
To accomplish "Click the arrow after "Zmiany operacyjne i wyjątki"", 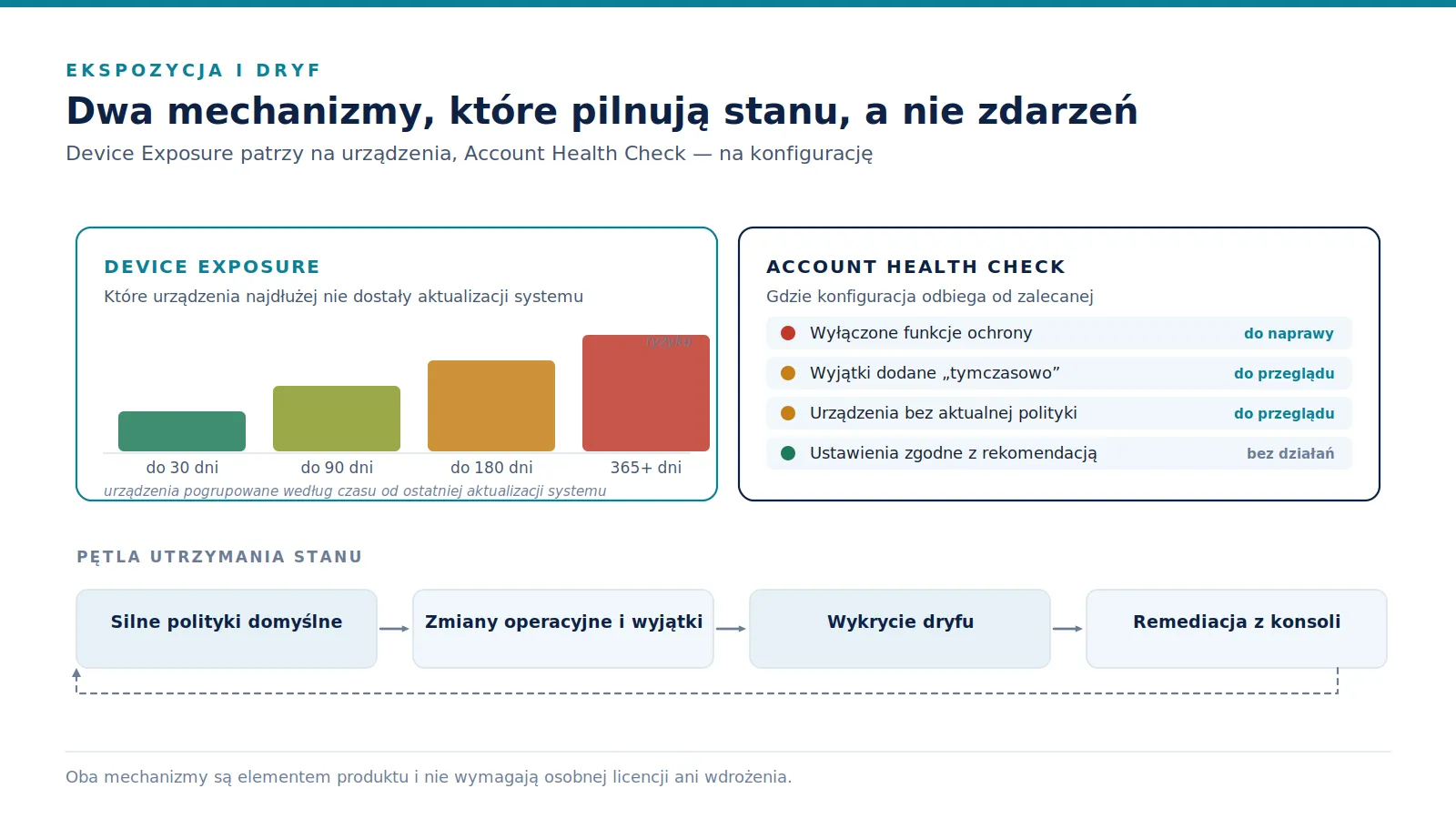I will 731,629.
